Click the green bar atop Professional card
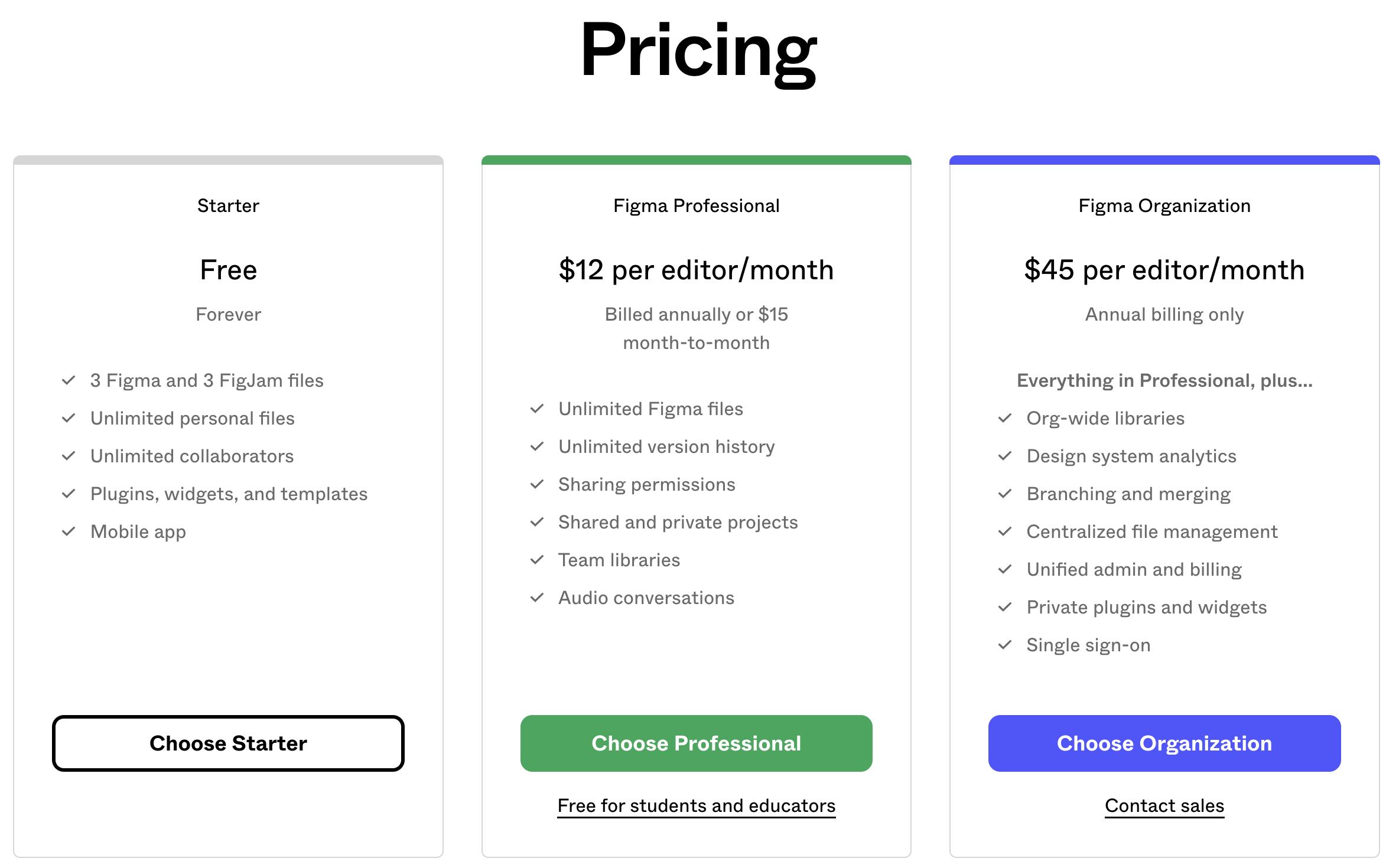This screenshot has width=1399, height=868. [x=696, y=160]
